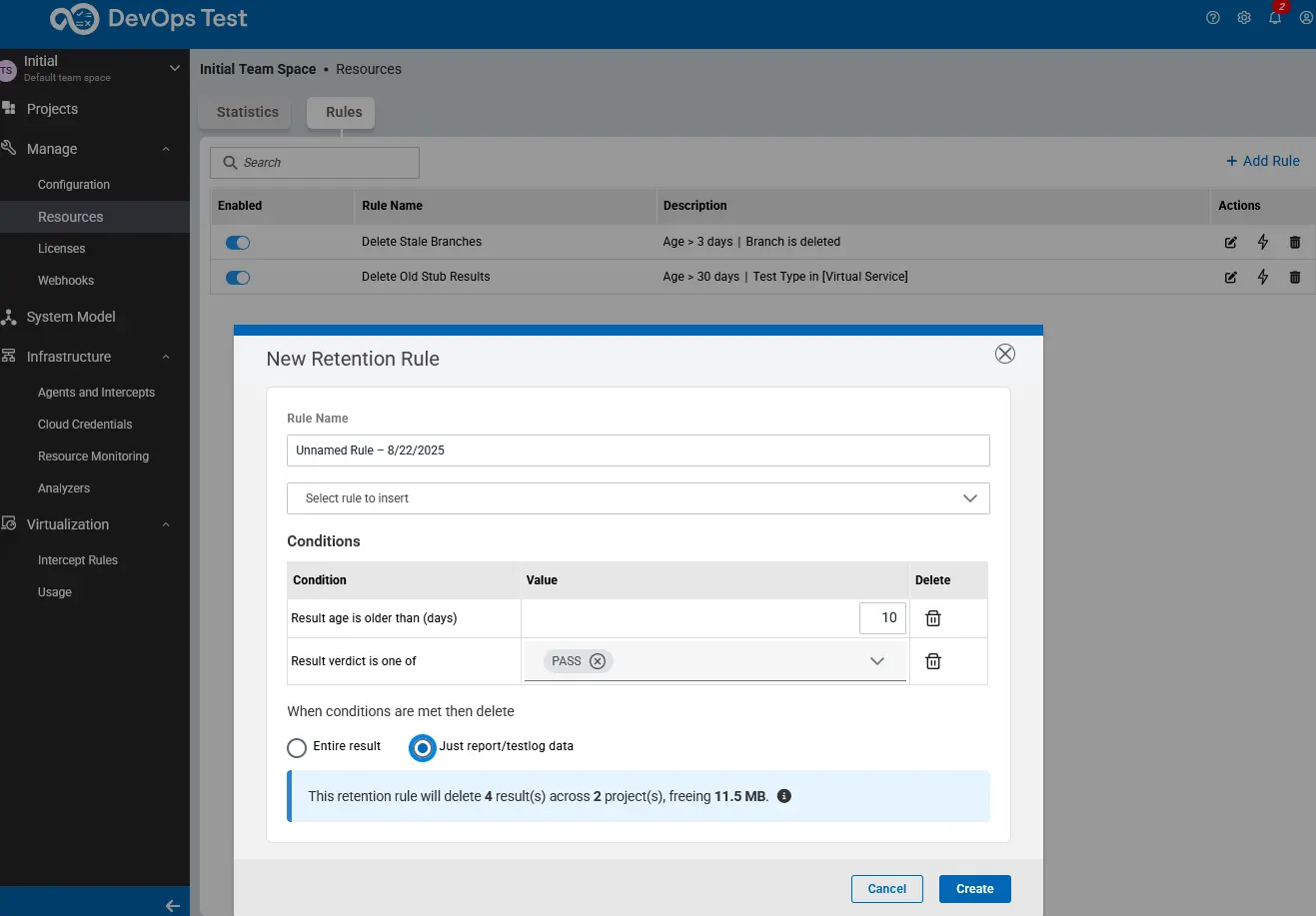This screenshot has width=1316, height=916.
Task: Edit the Delete Stale Branches rule
Action: click(1230, 242)
